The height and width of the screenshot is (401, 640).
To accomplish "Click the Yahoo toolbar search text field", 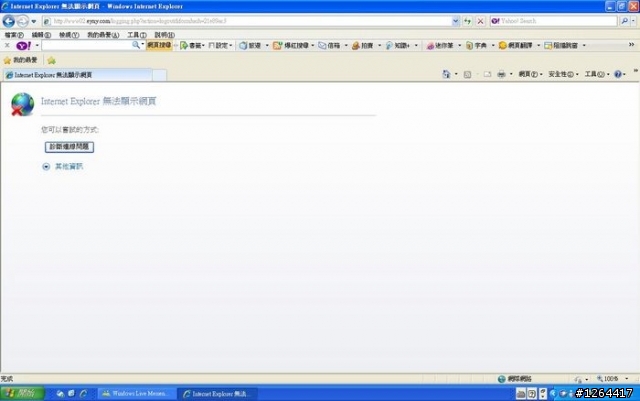I will tap(87, 45).
